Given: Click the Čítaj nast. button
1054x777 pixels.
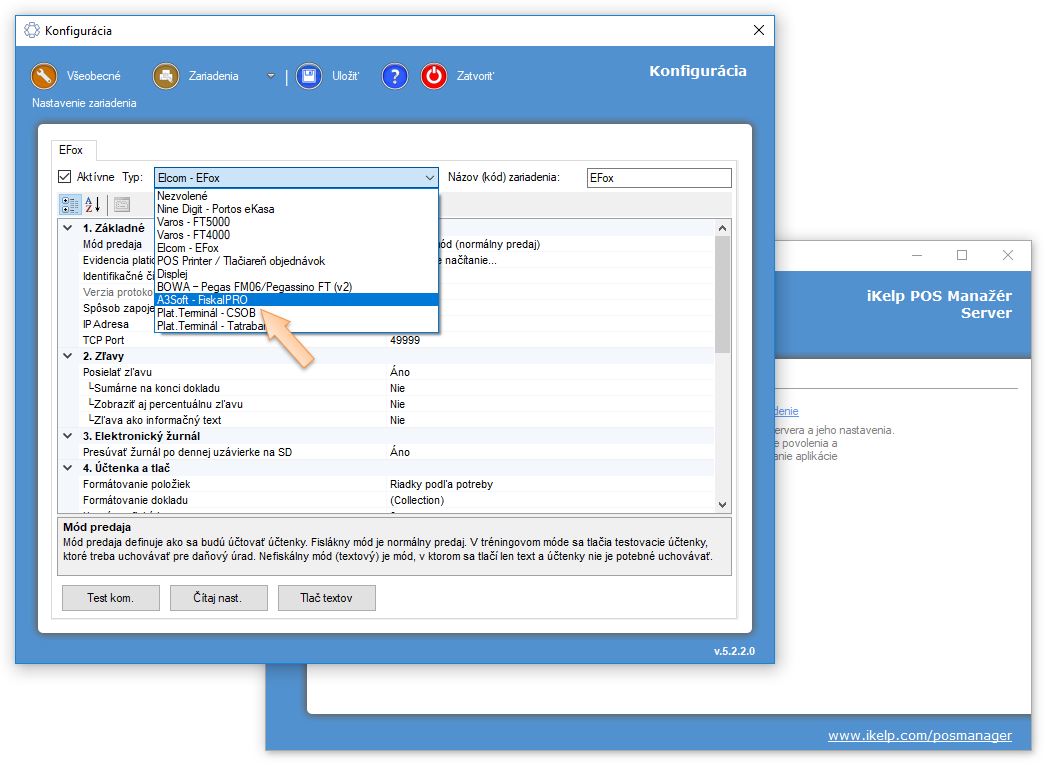Looking at the screenshot, I should click(218, 598).
